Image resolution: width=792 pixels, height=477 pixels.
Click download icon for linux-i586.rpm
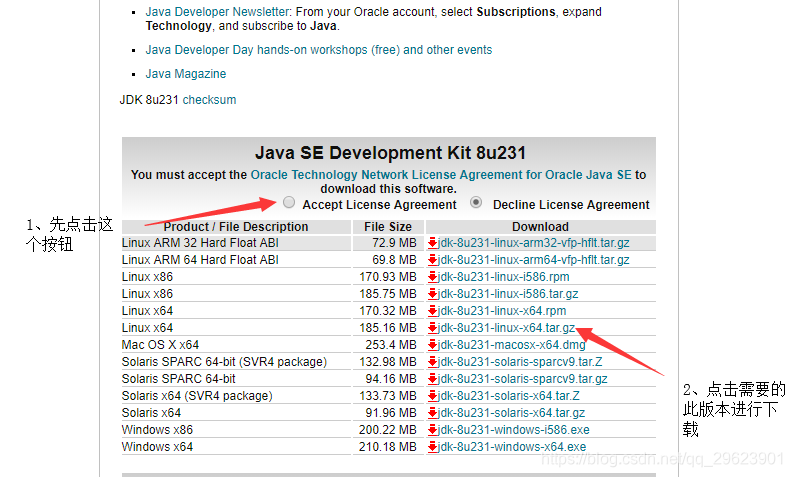pos(432,277)
